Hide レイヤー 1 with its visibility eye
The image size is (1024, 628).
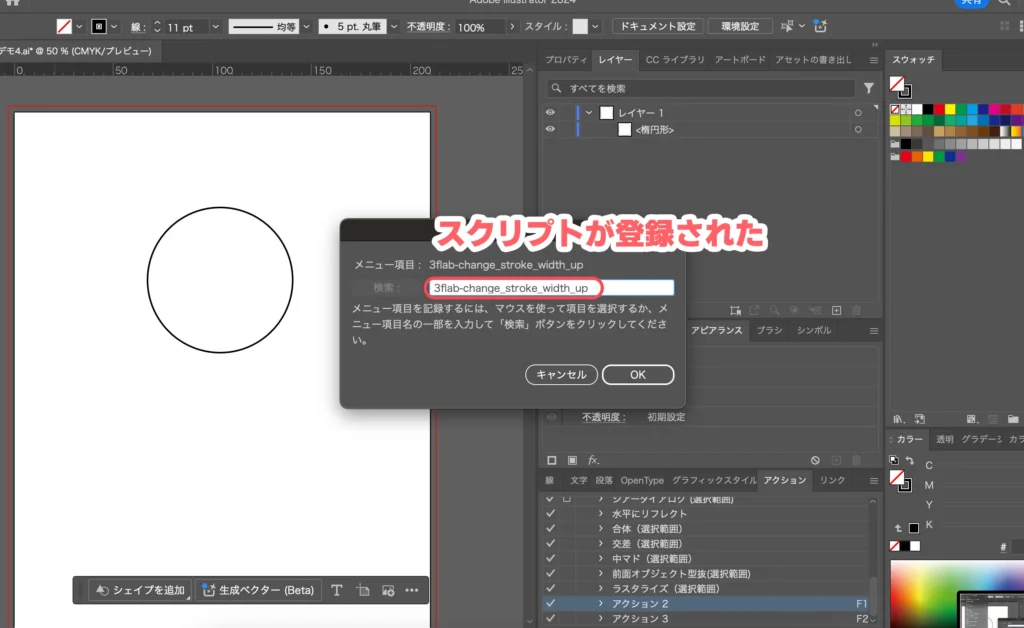coord(549,112)
